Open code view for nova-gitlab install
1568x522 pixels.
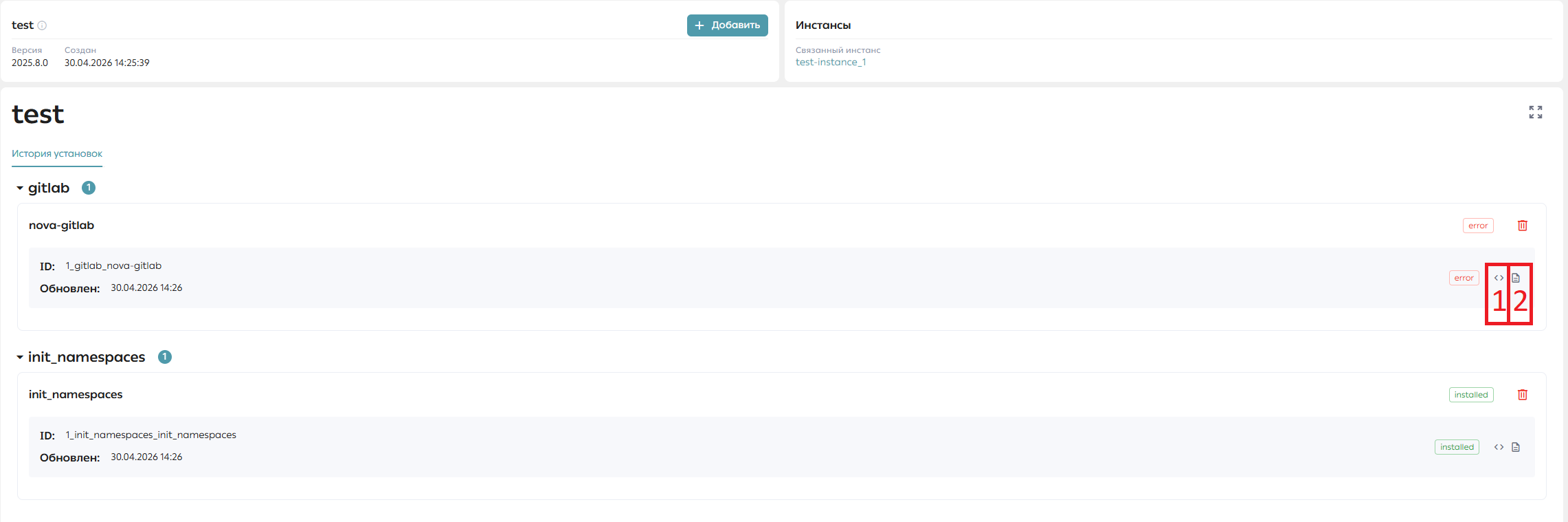point(1499,278)
